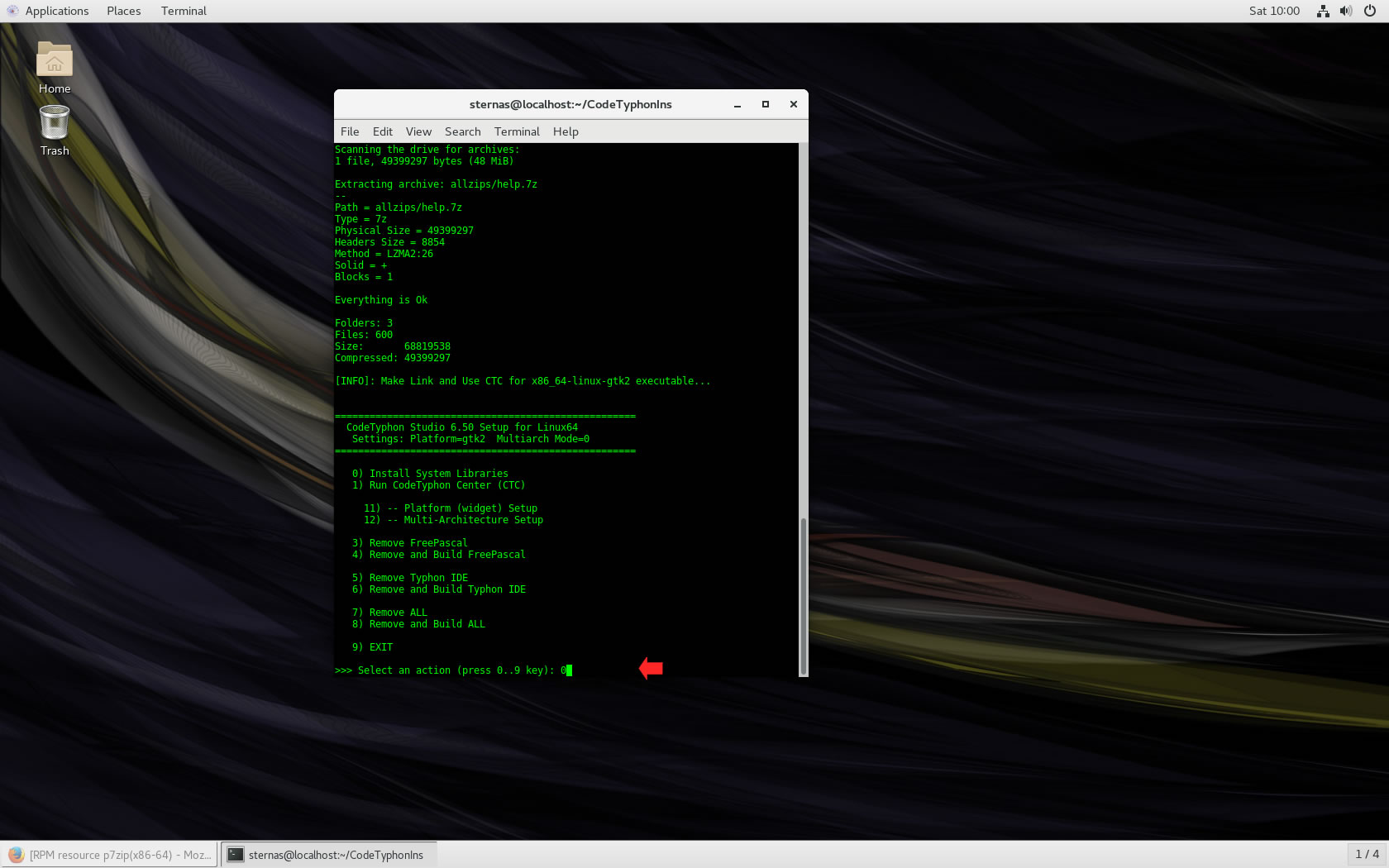Click the 'Method = LZMA2:26' line
The width and height of the screenshot is (1389, 868).
384,254
